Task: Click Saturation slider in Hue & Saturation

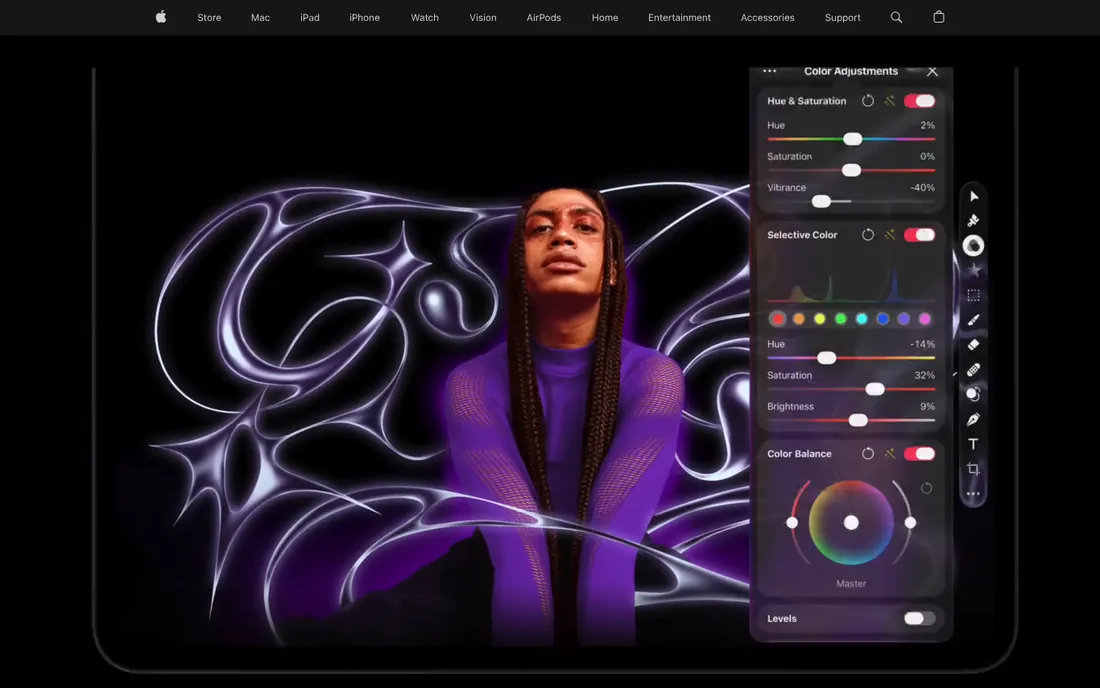Action: [851, 170]
